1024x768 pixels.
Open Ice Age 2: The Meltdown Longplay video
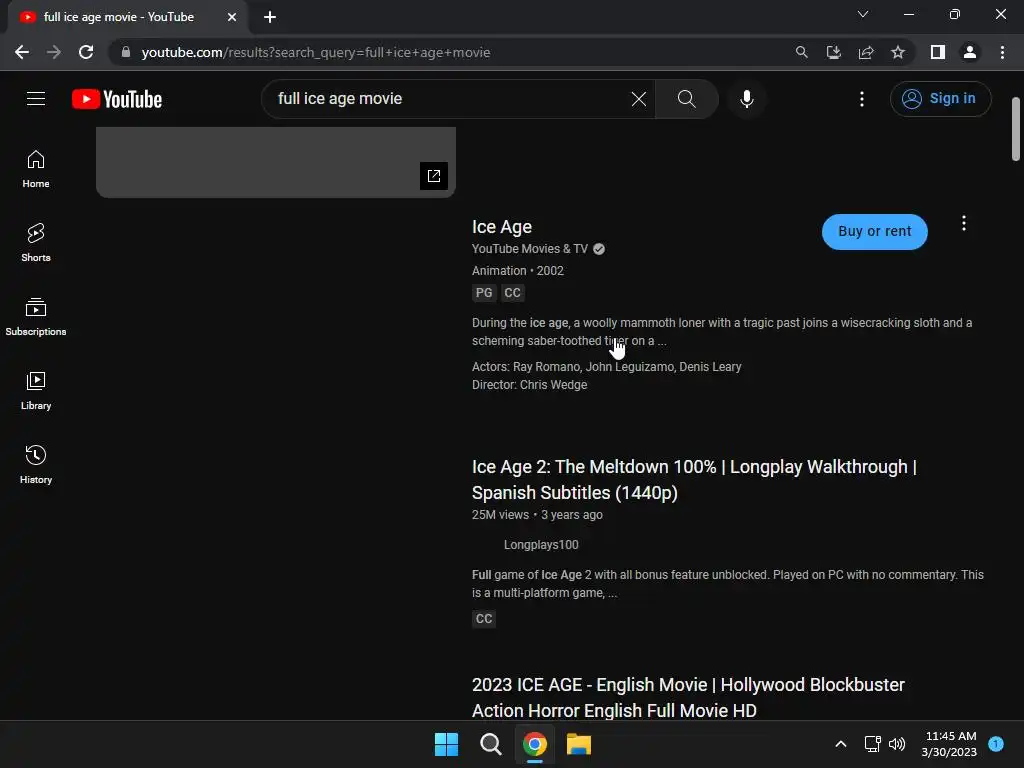(x=694, y=479)
